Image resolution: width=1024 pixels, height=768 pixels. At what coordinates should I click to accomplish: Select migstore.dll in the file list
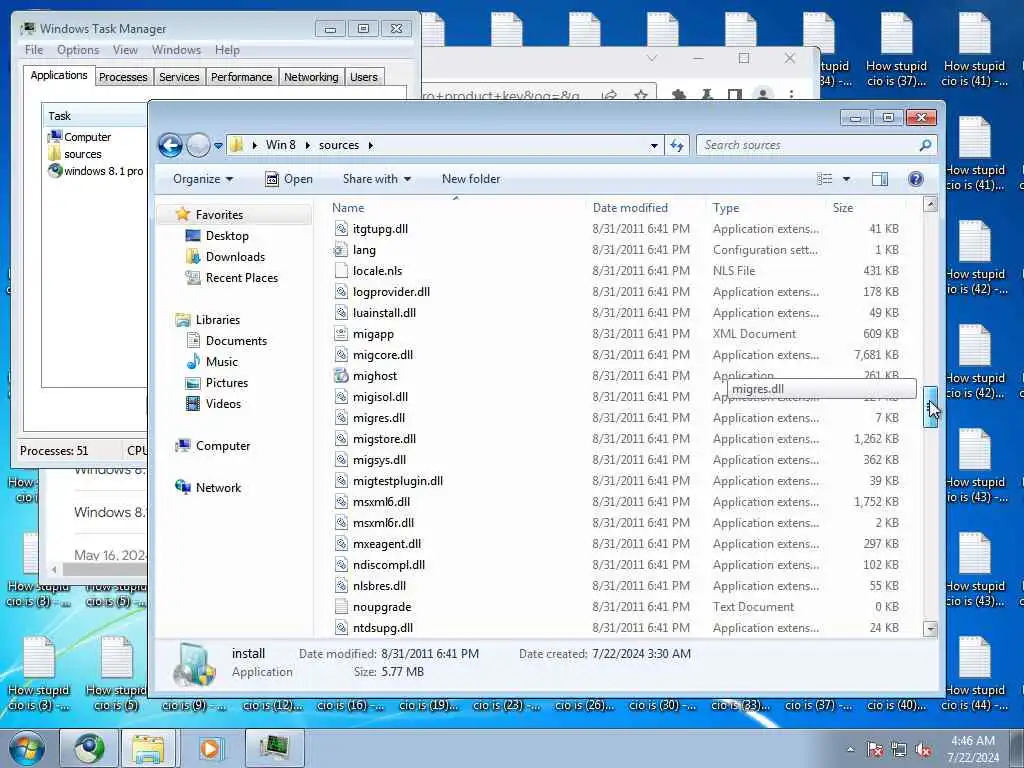[384, 439]
